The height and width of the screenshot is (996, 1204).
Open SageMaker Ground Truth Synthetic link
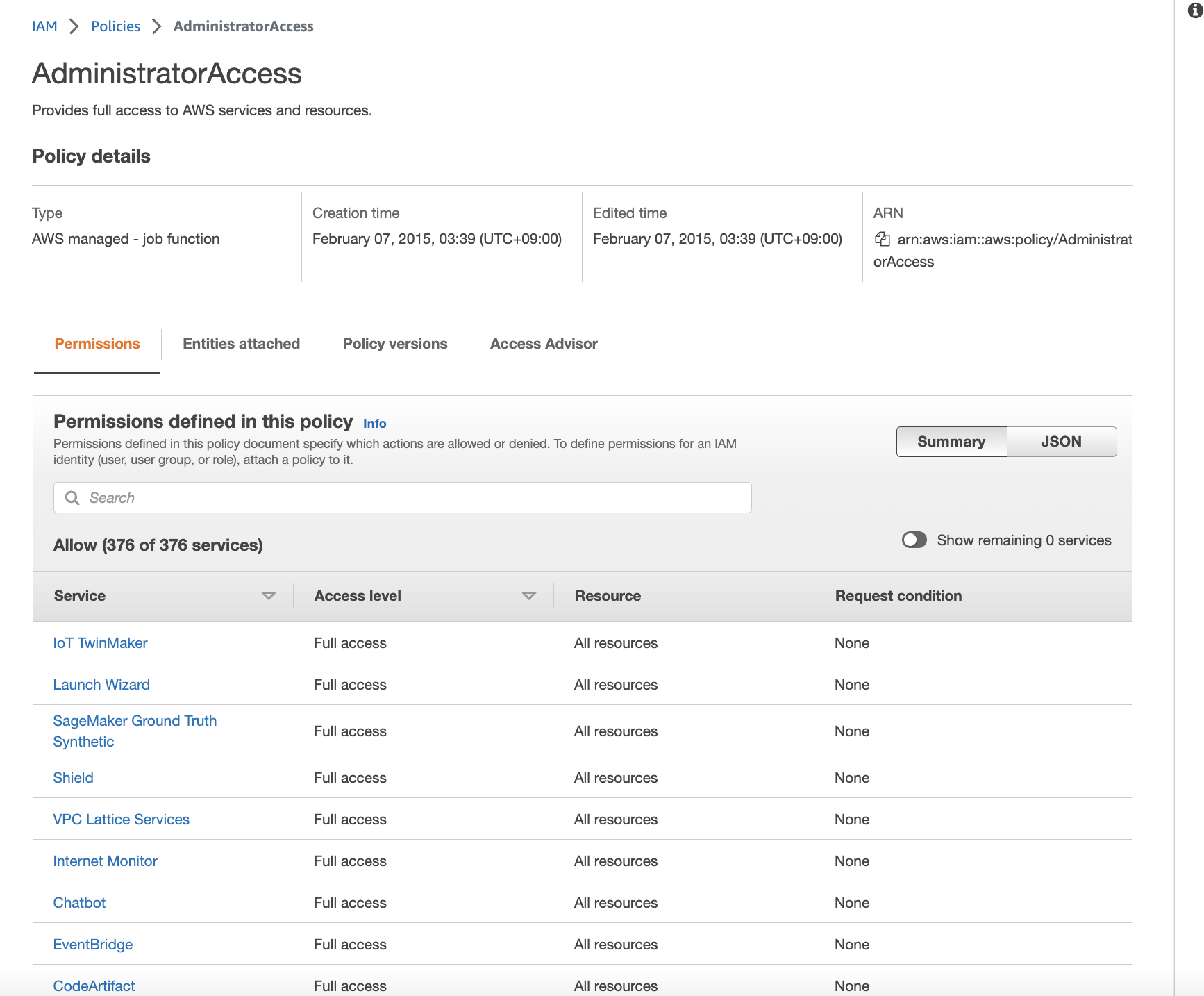click(135, 731)
